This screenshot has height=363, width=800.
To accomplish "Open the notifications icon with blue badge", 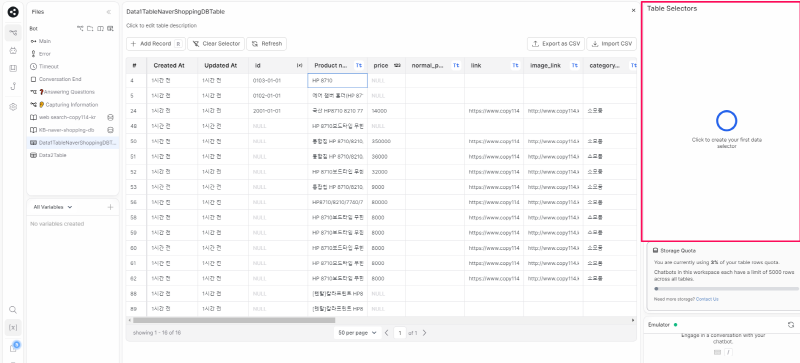I will point(14,348).
